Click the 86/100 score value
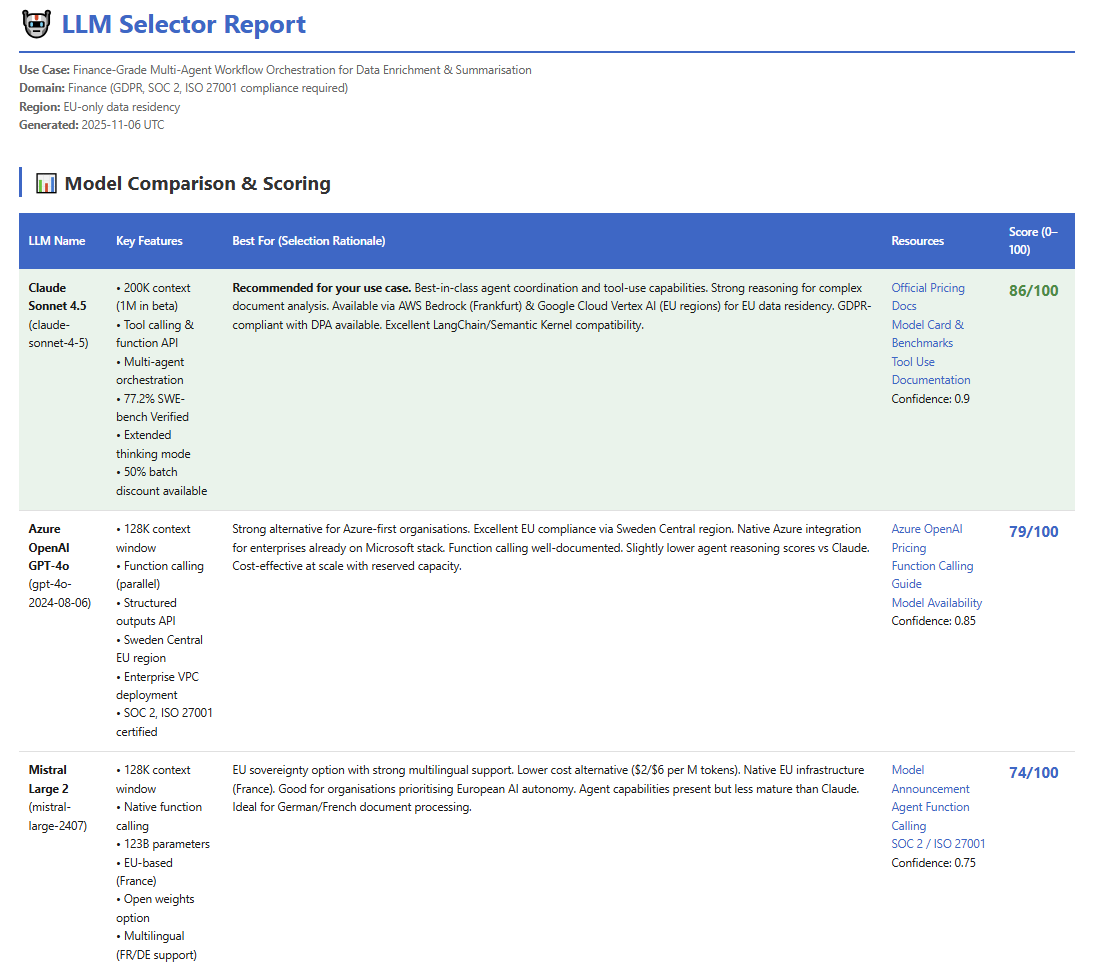Screen dimensions: 1101x970 point(1034,290)
